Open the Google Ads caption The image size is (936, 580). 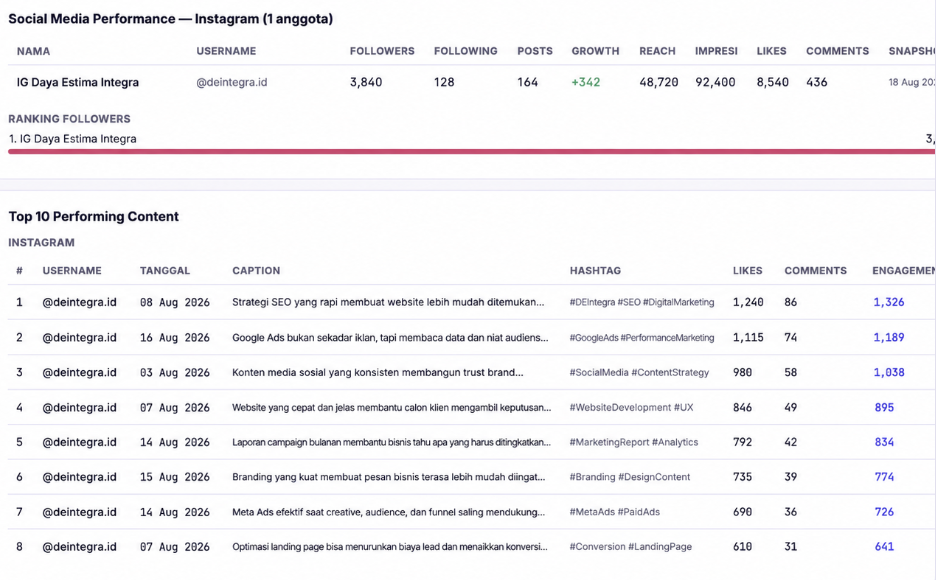pyautogui.click(x=390, y=338)
